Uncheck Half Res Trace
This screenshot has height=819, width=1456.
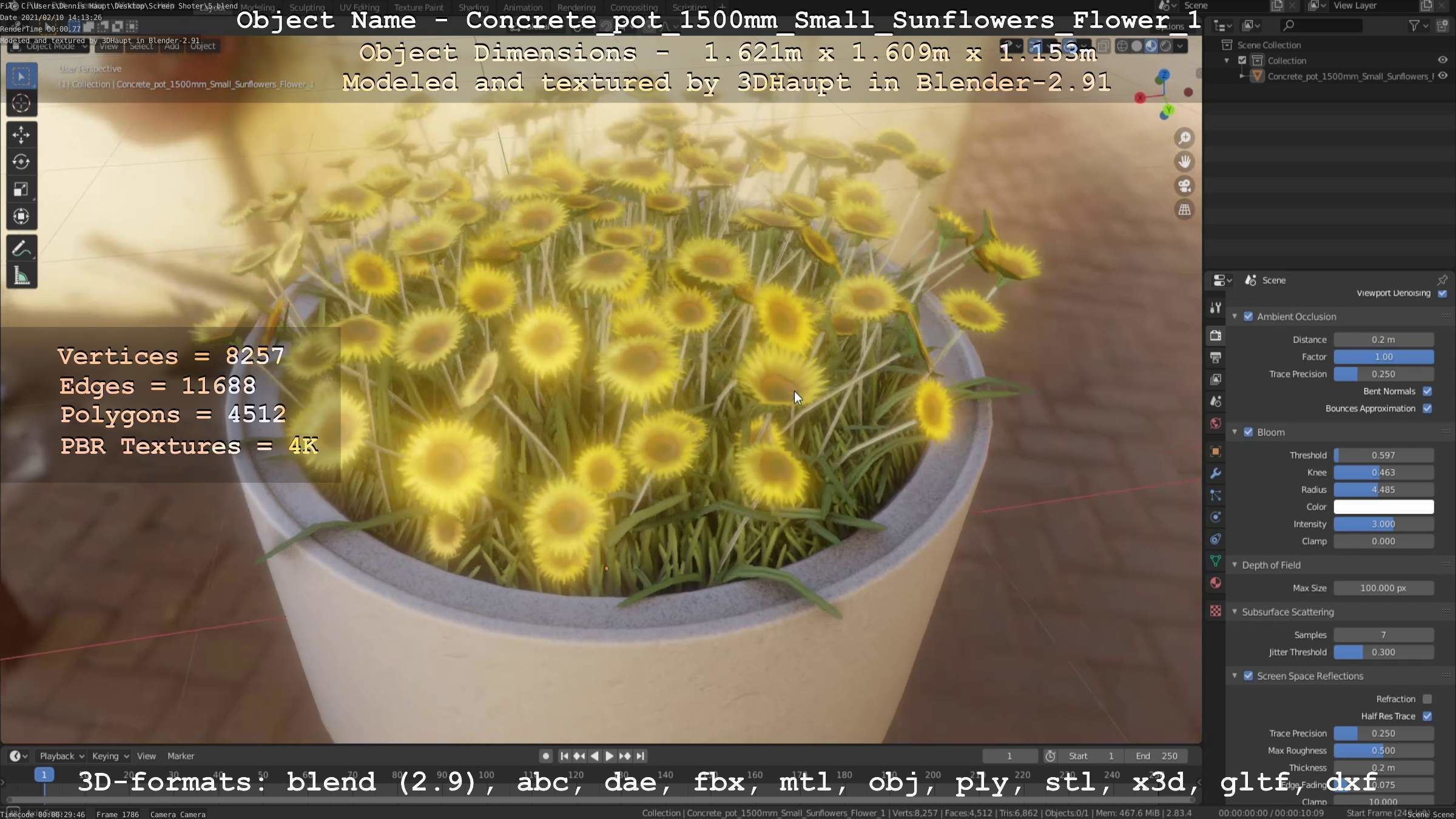(x=1427, y=716)
